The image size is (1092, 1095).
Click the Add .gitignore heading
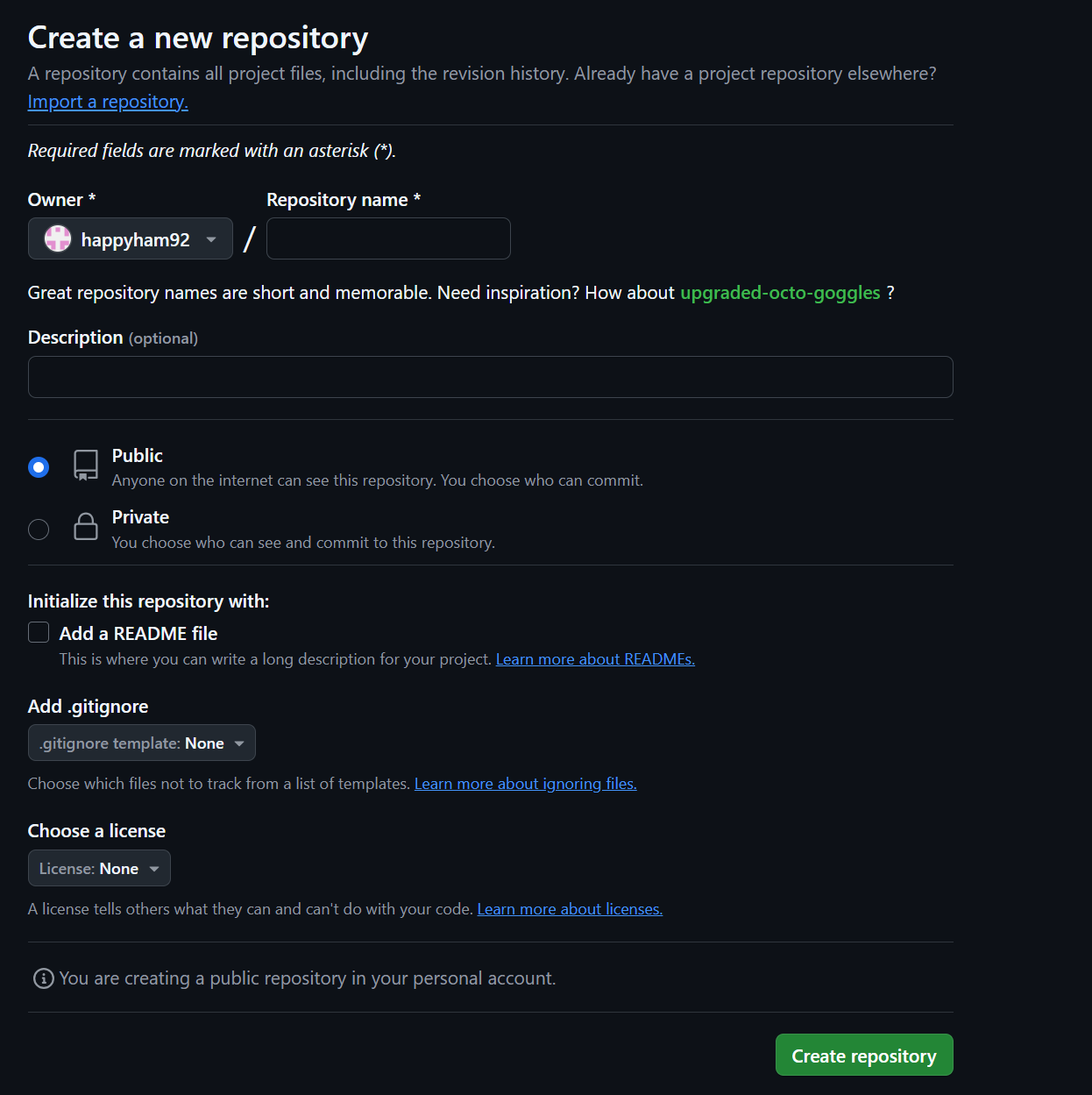click(88, 707)
